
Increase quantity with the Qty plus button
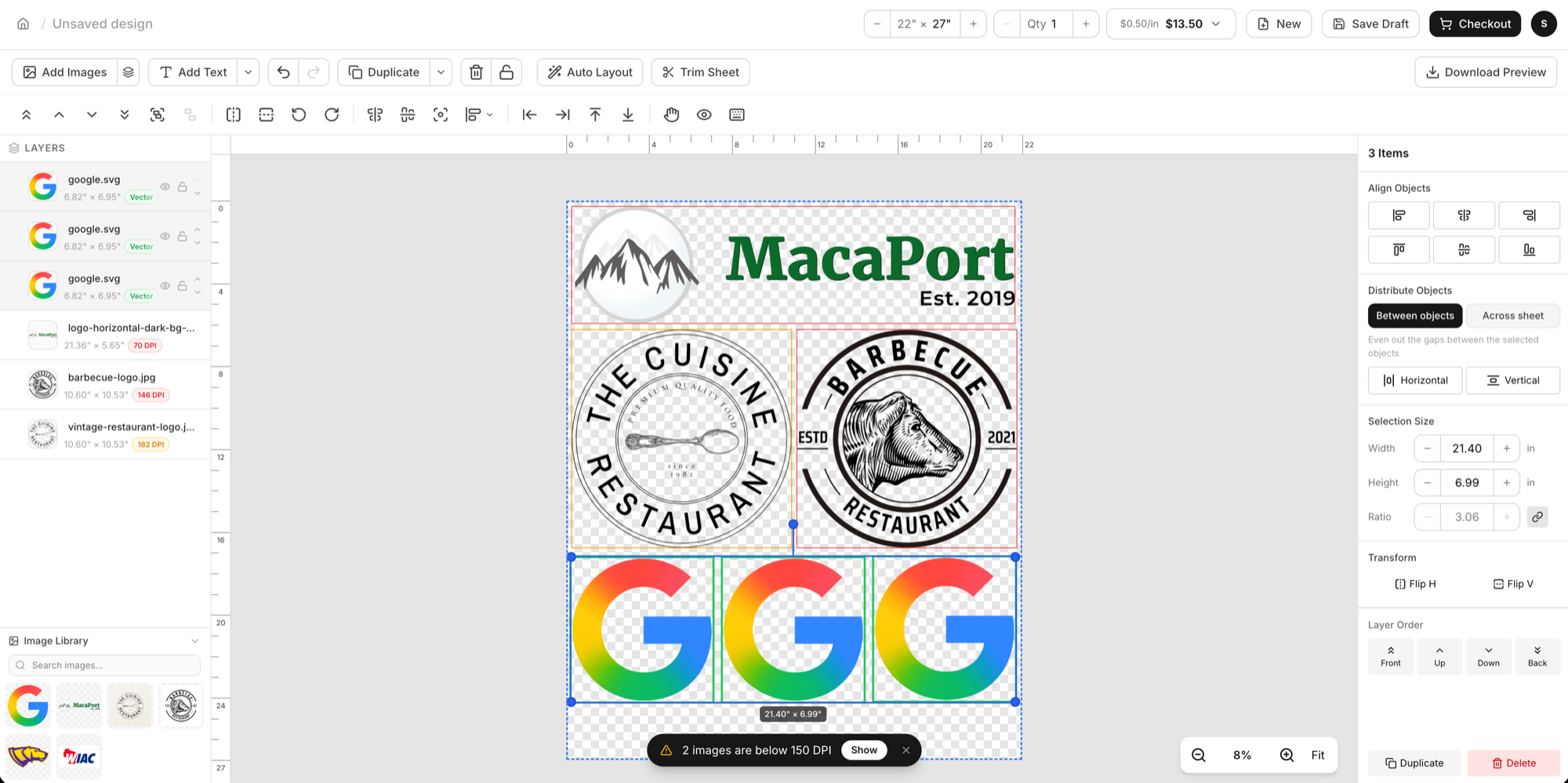click(x=1086, y=24)
